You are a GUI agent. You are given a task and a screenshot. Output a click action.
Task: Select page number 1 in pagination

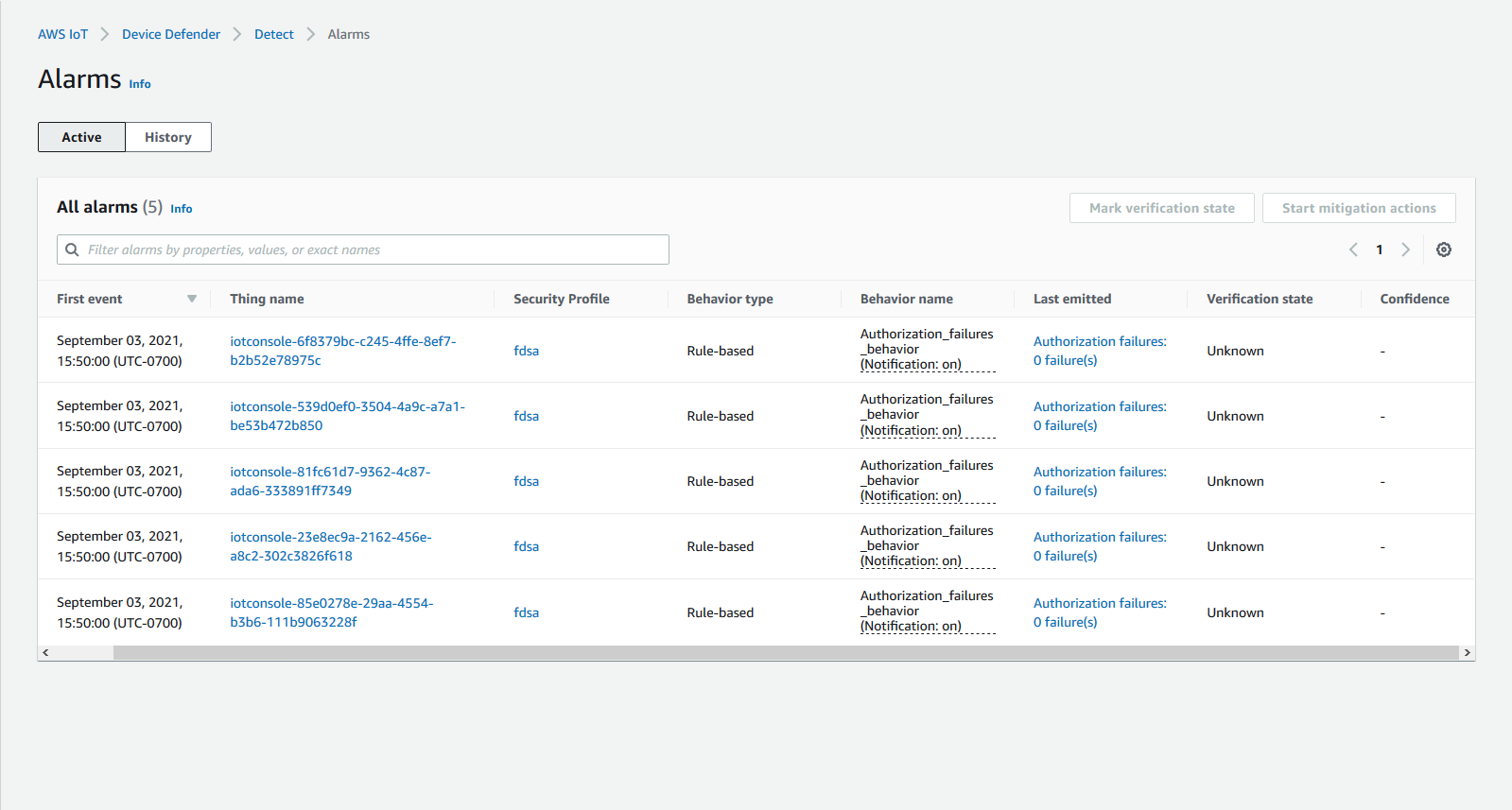(x=1379, y=250)
